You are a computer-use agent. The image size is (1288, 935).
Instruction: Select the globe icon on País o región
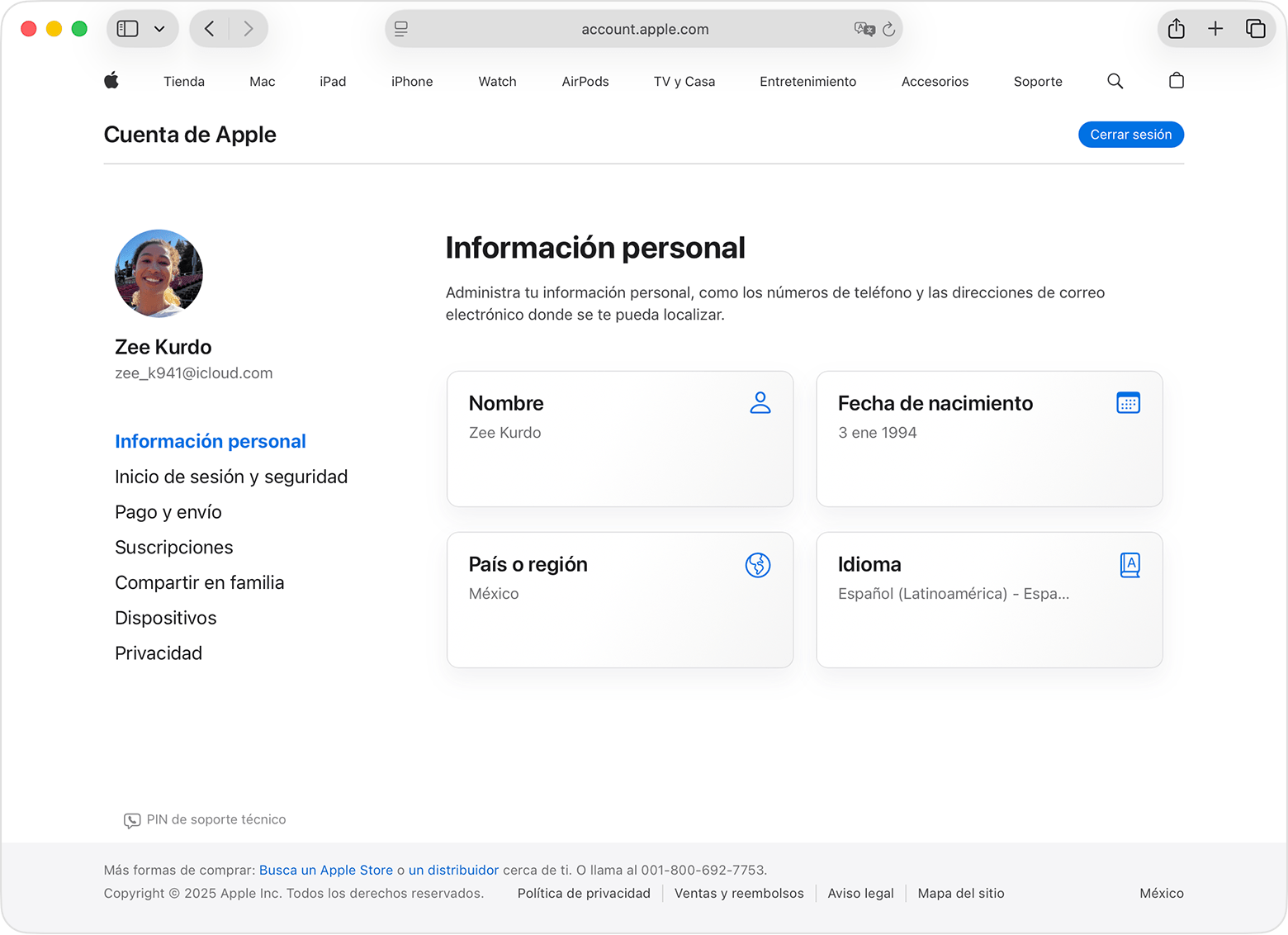[757, 565]
